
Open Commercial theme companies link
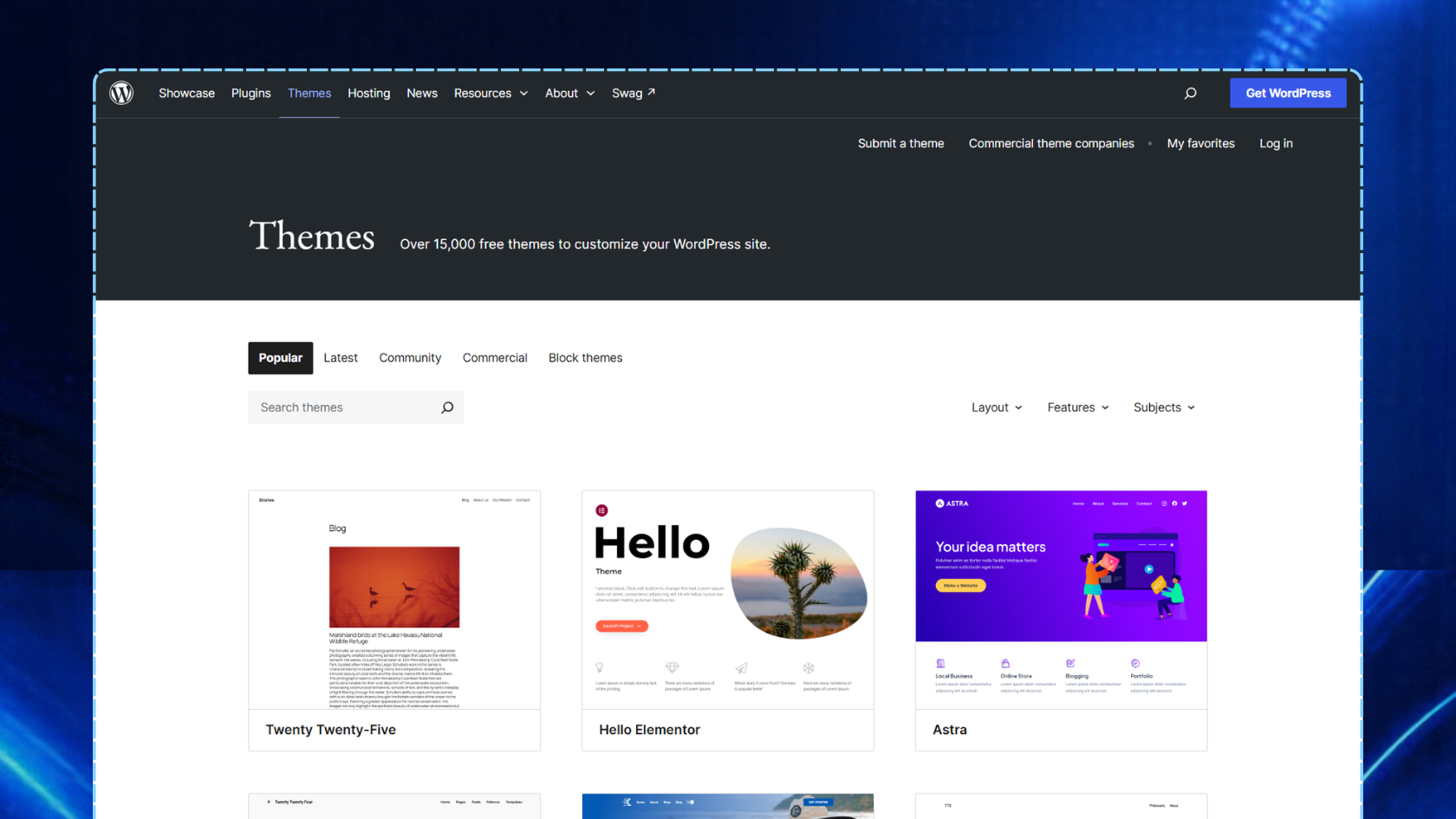1051,143
